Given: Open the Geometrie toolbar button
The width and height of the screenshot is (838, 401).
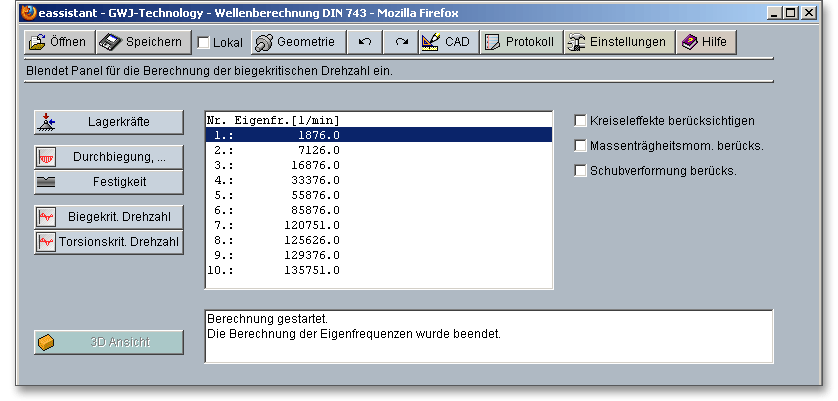Looking at the screenshot, I should (299, 43).
